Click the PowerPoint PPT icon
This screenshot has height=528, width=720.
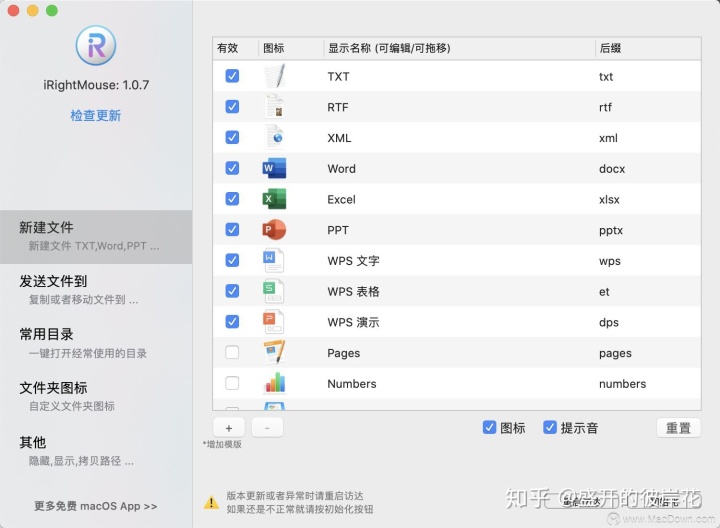pyautogui.click(x=274, y=230)
